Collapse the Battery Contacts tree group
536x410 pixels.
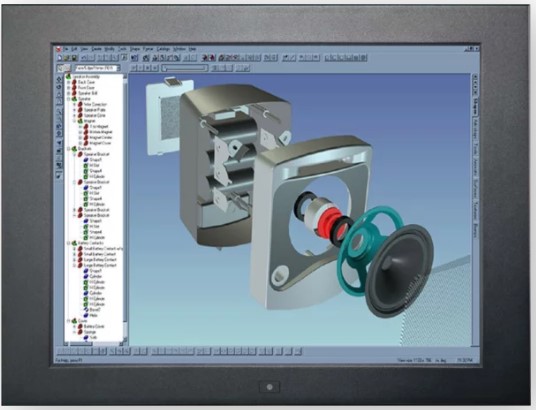[69, 243]
